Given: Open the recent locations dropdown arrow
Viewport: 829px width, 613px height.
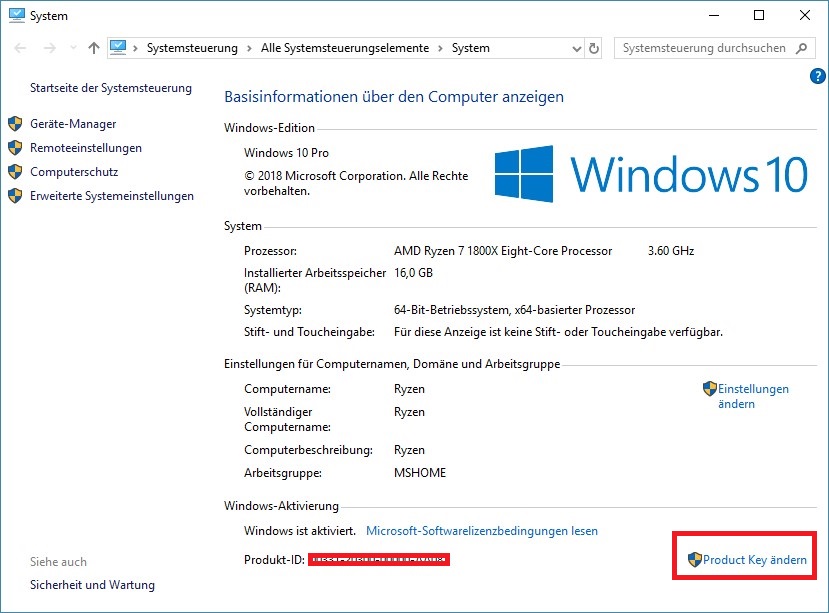Looking at the screenshot, I should tap(73, 48).
